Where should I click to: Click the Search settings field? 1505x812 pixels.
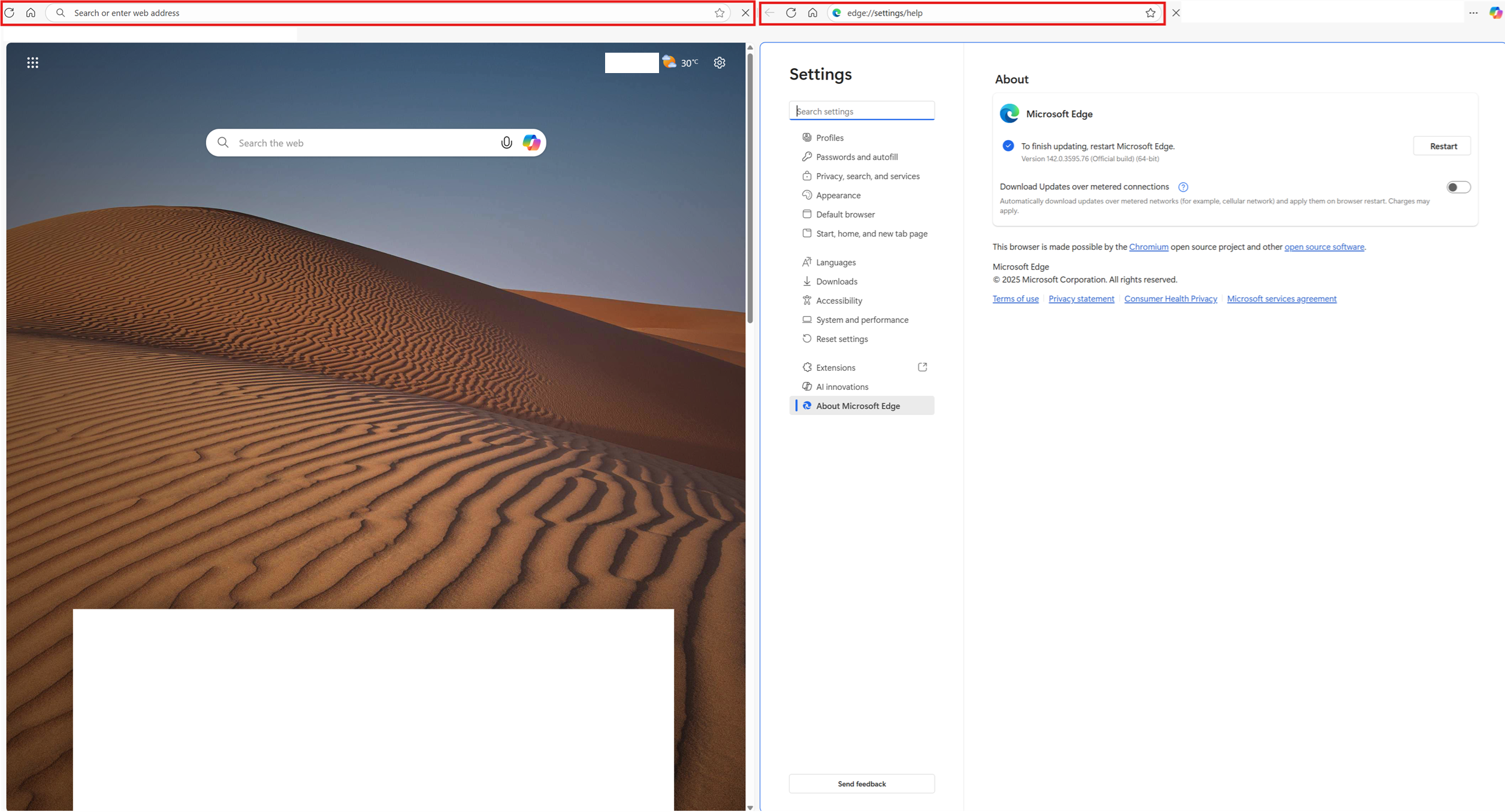(x=861, y=111)
